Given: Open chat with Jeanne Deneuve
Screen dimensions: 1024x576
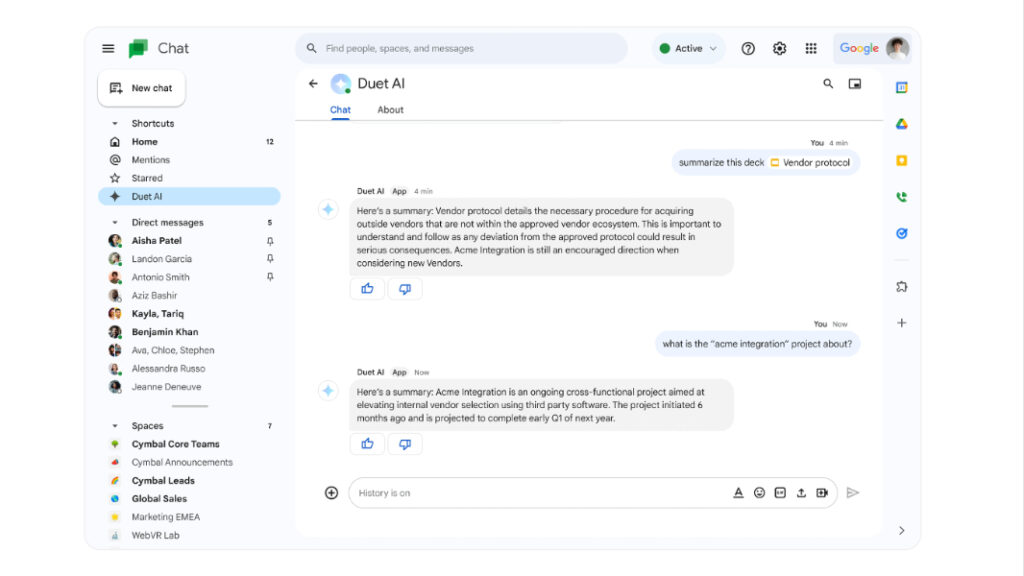Looking at the screenshot, I should 189,387.
